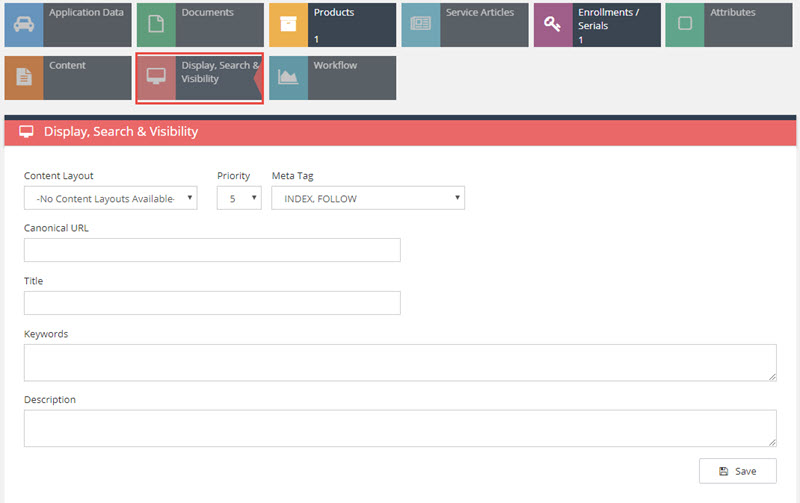Click the key icon on Enrollments / Serials tile
This screenshot has height=503, width=800.
coord(553,23)
